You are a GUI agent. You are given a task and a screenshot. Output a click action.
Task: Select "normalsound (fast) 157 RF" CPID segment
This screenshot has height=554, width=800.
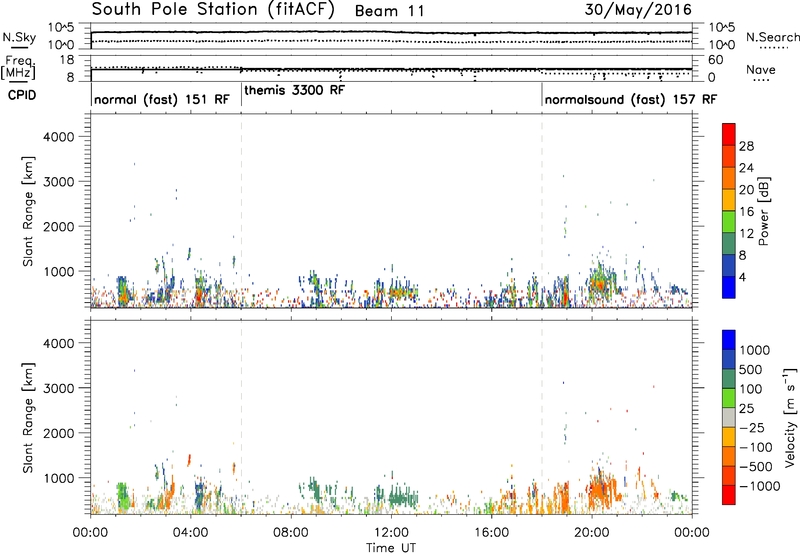click(631, 99)
